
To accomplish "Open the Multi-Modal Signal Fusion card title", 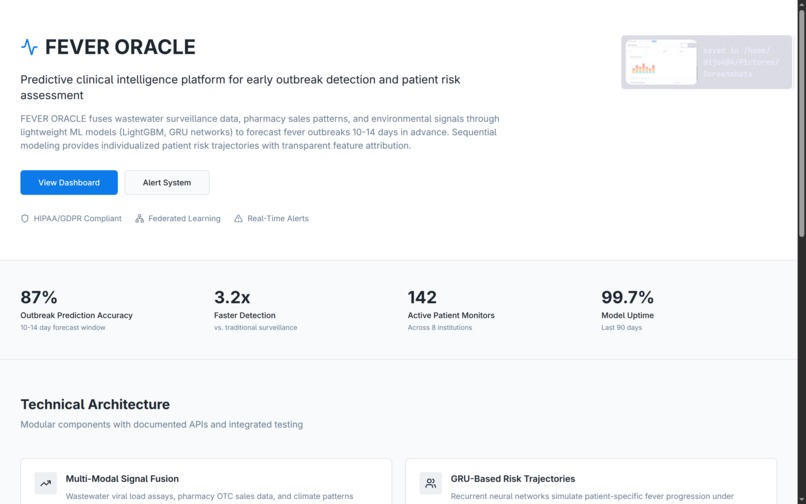I will [x=122, y=479].
